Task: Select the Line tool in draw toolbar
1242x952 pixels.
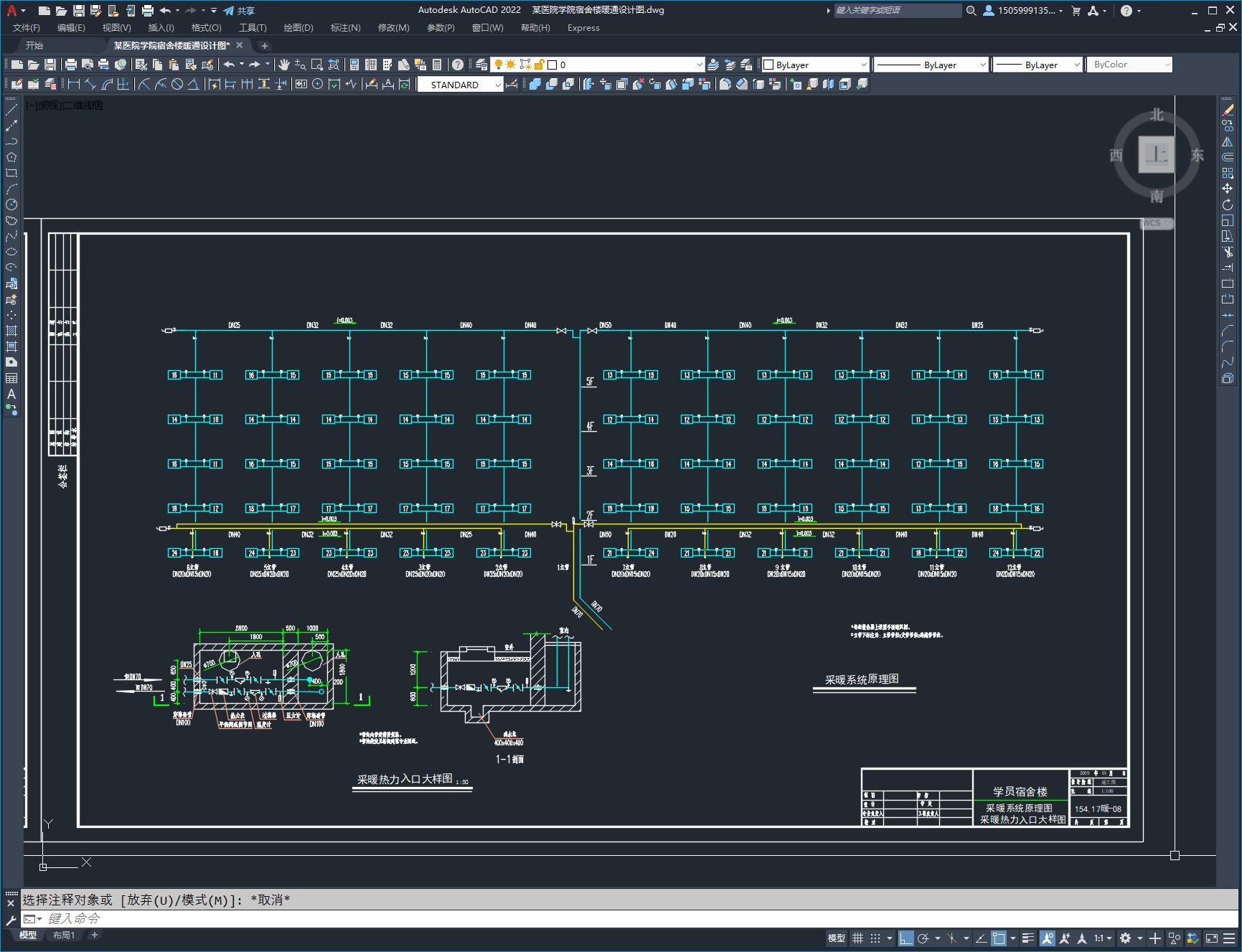Action: click(x=11, y=110)
